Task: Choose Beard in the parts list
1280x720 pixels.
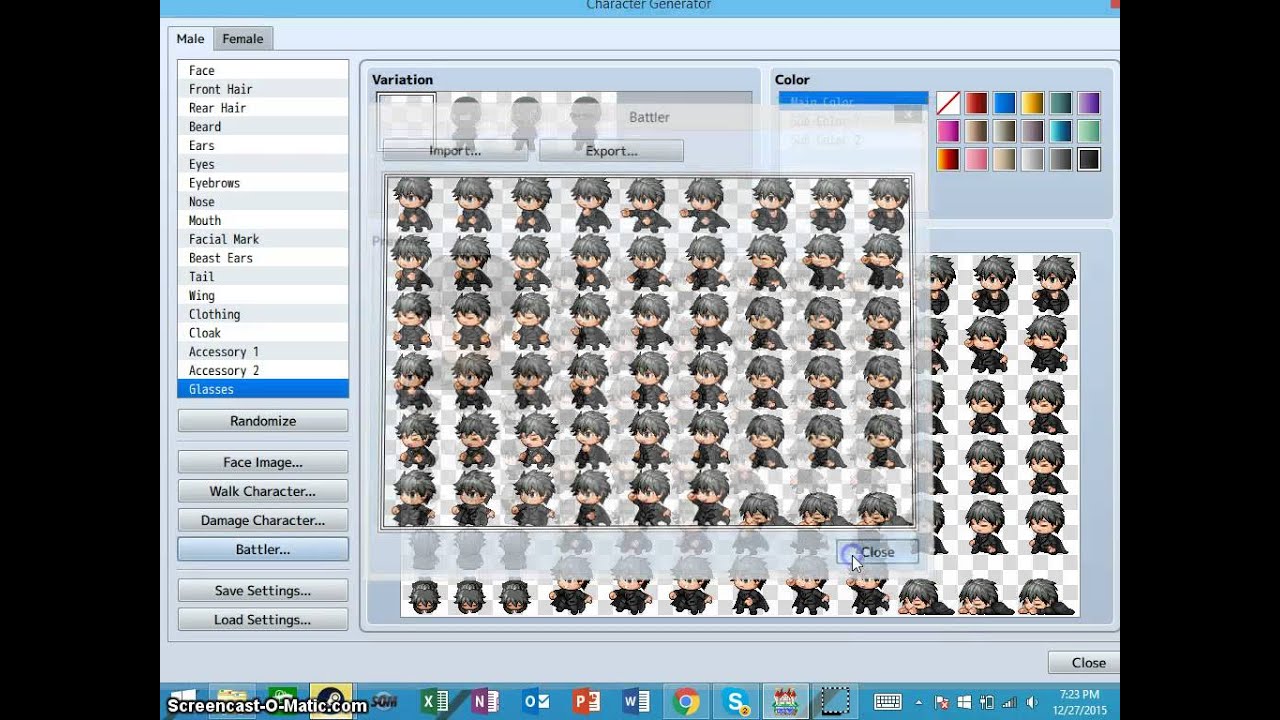Action: point(263,127)
